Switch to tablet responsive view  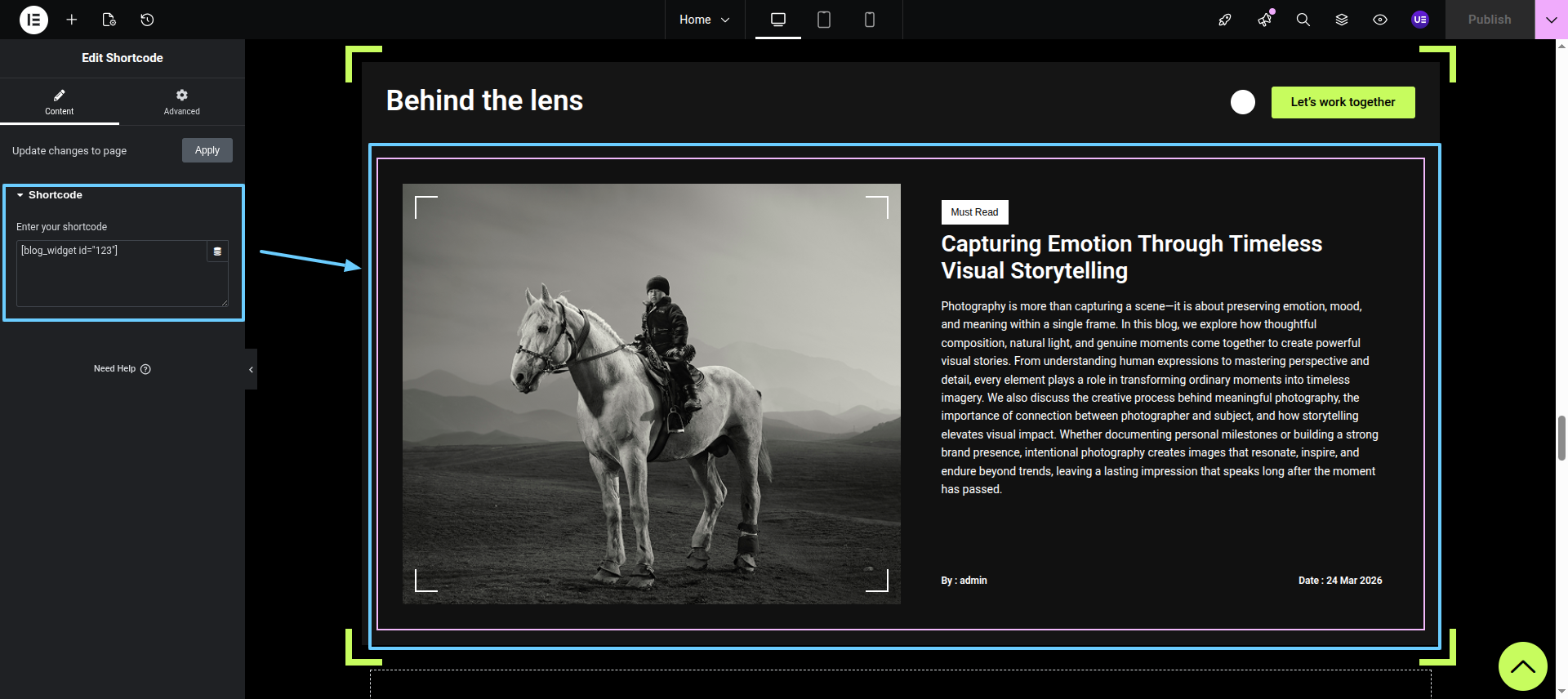(x=823, y=20)
